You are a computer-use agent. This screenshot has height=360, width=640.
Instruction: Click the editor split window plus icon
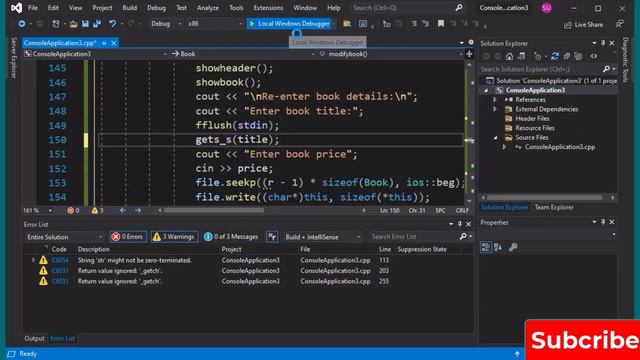(469, 53)
